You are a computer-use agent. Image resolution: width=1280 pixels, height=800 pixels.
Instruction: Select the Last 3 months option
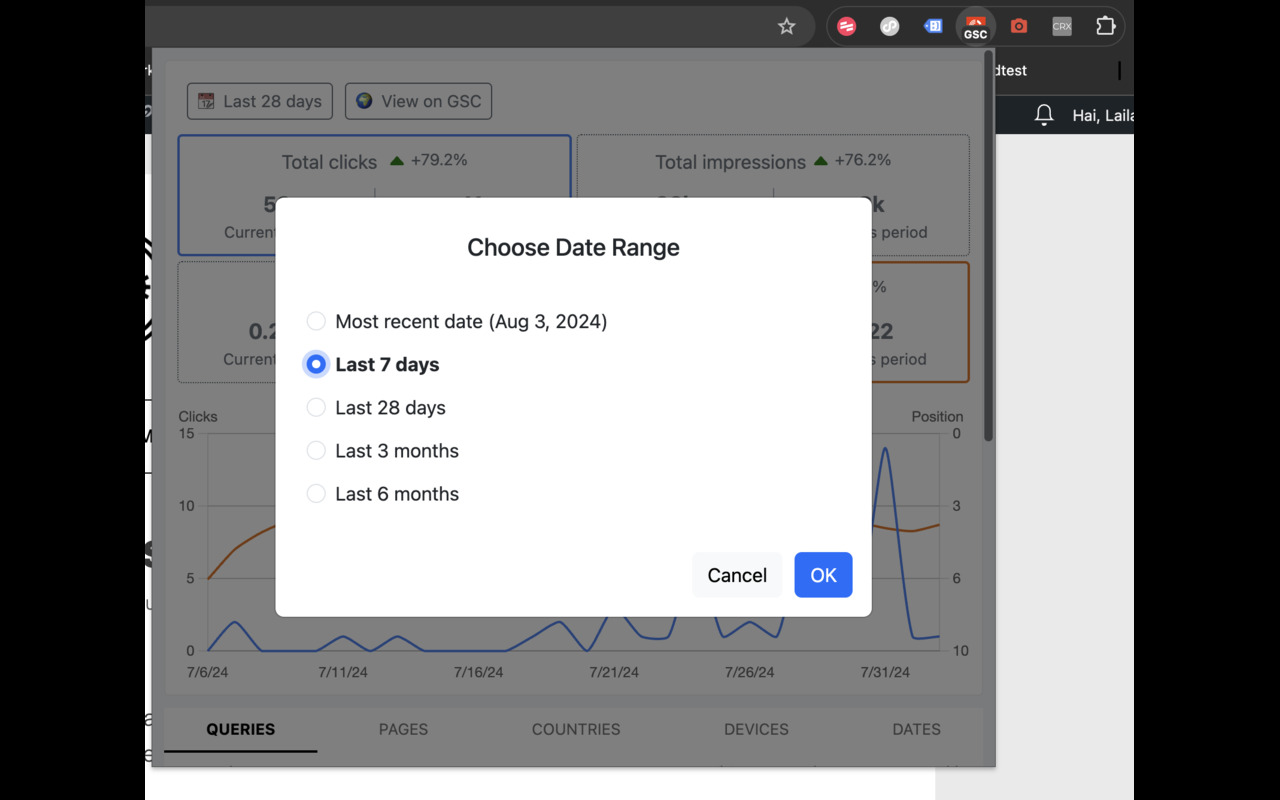(316, 450)
